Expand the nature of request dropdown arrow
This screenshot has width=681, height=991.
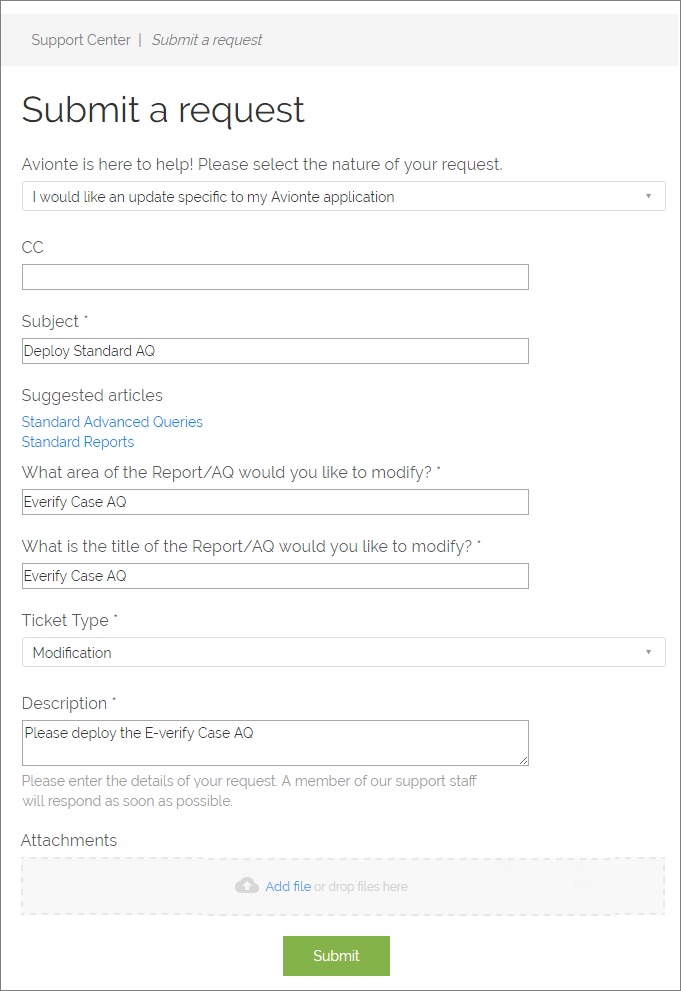coord(648,196)
